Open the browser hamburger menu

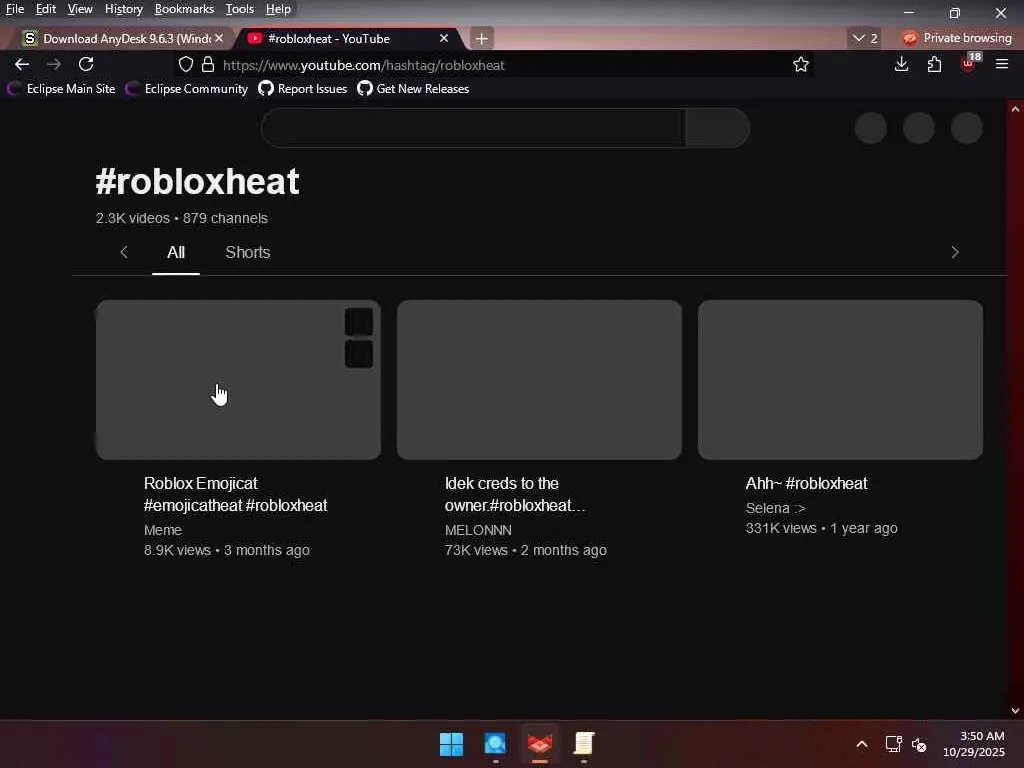click(x=1002, y=64)
